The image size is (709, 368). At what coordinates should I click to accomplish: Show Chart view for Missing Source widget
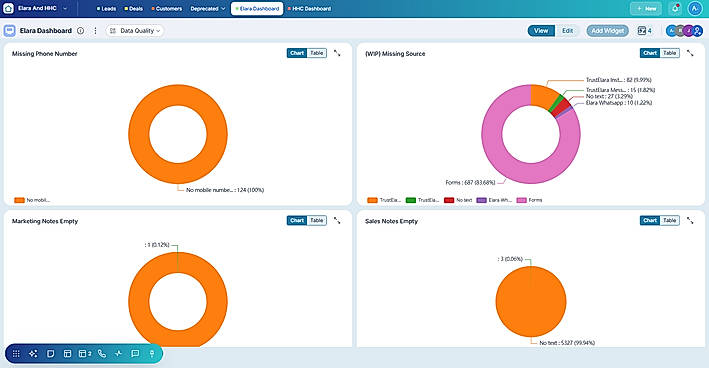[650, 53]
